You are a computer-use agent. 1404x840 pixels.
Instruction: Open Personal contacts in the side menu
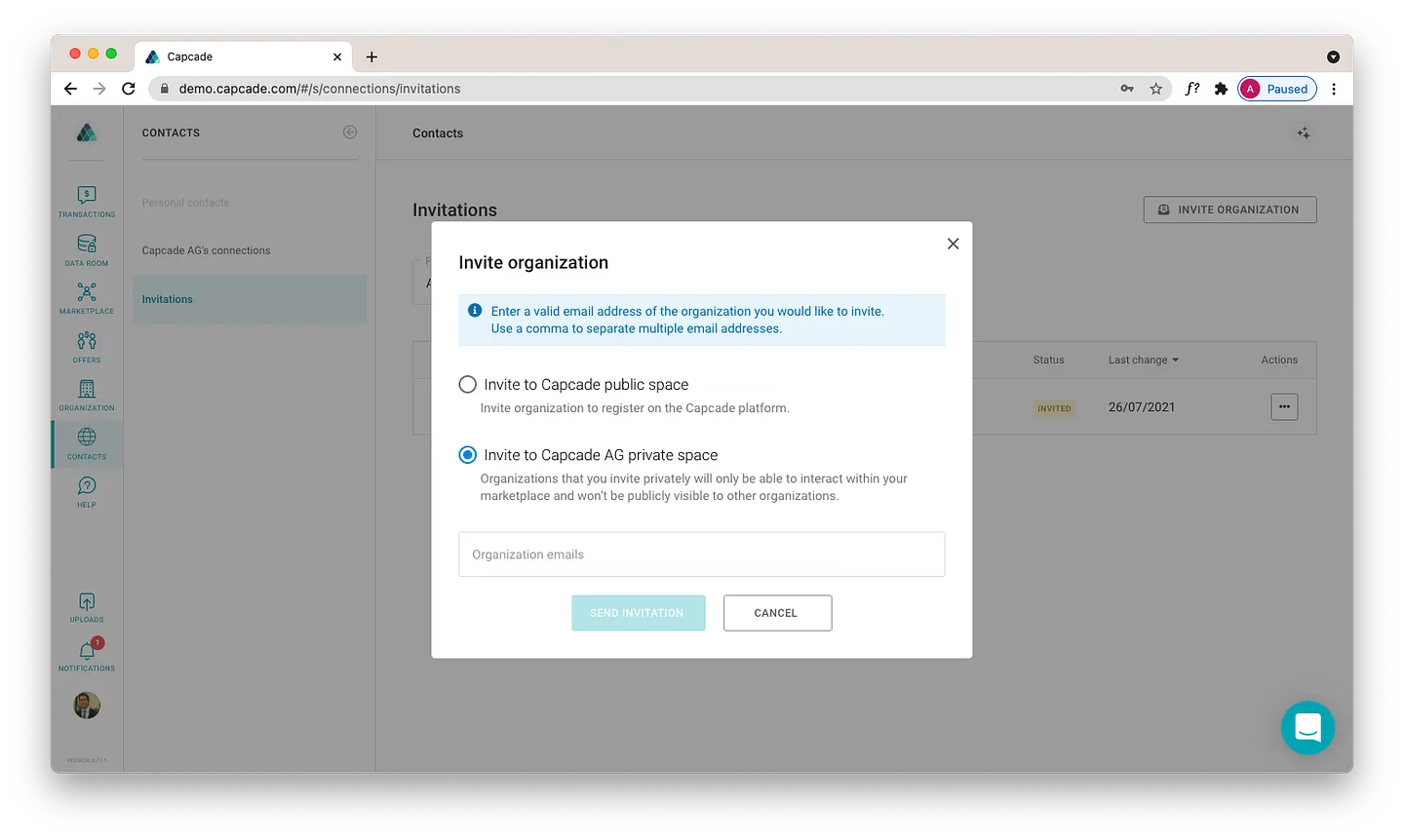pos(185,203)
